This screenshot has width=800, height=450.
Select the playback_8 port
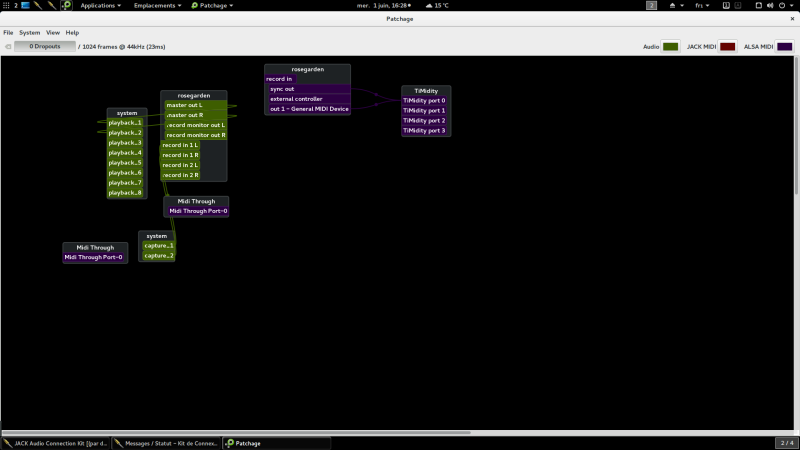click(125, 193)
